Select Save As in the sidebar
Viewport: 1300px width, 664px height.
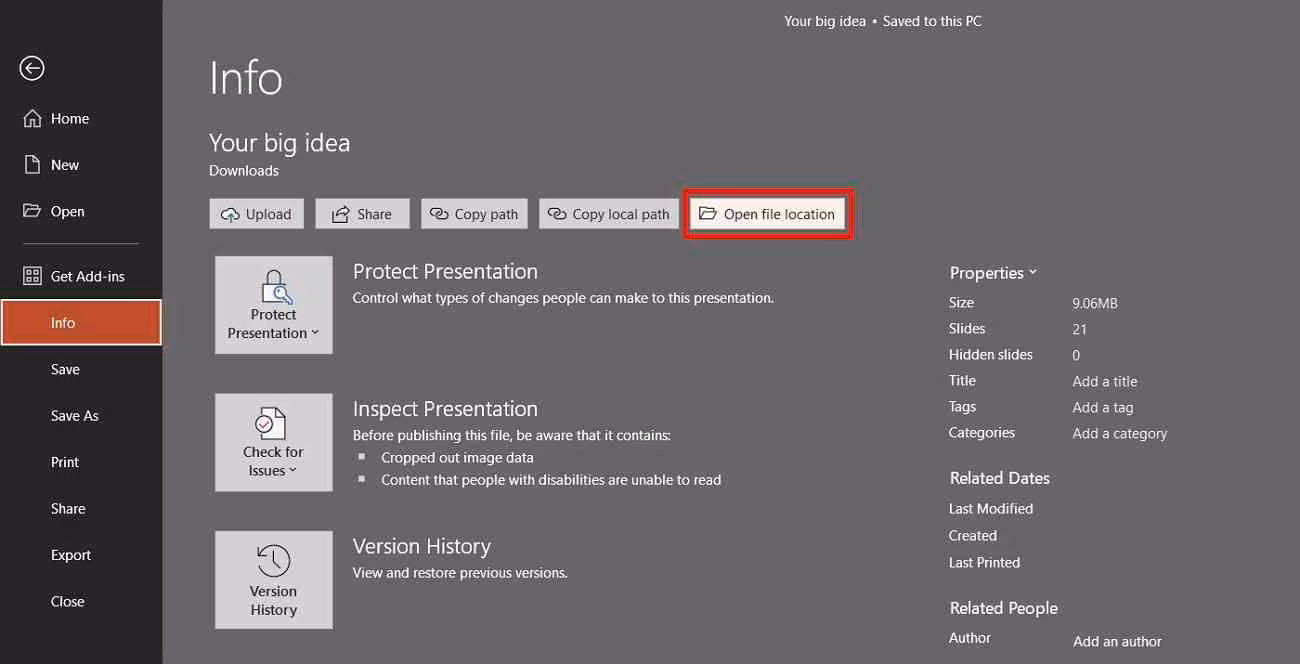(75, 416)
